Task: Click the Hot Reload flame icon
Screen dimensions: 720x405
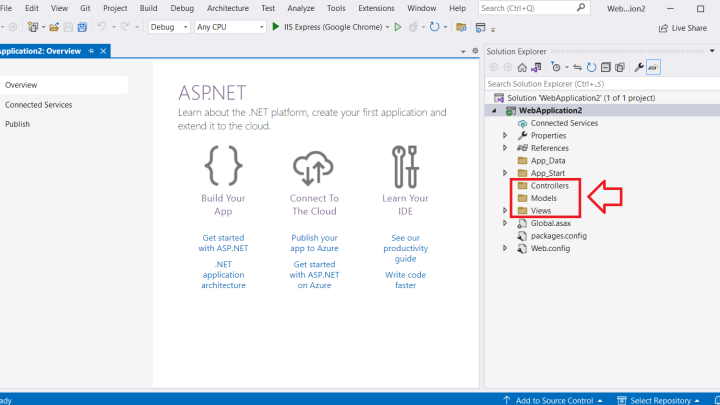Action: [x=413, y=27]
